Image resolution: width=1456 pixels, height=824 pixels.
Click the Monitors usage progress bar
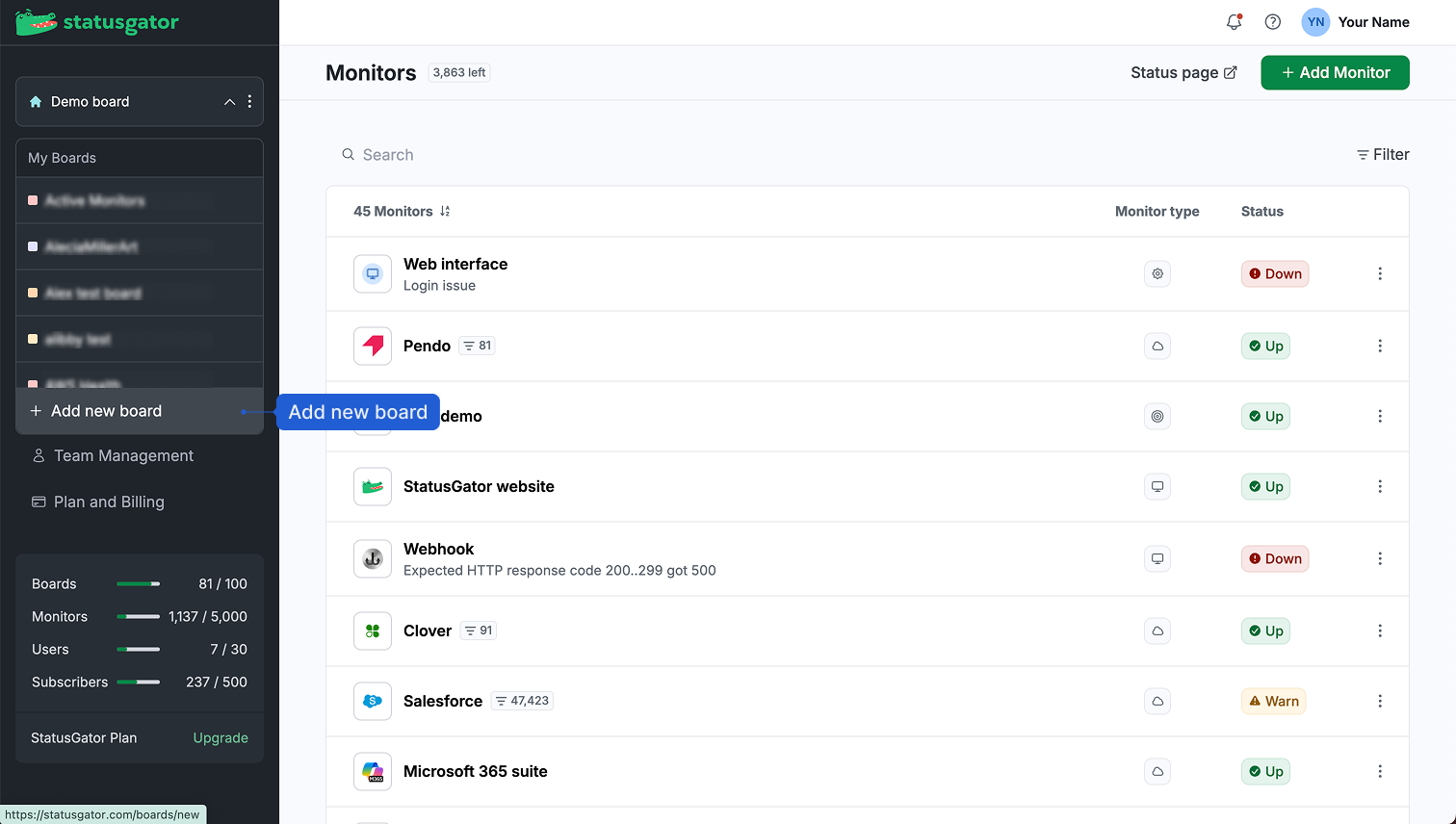click(x=139, y=616)
